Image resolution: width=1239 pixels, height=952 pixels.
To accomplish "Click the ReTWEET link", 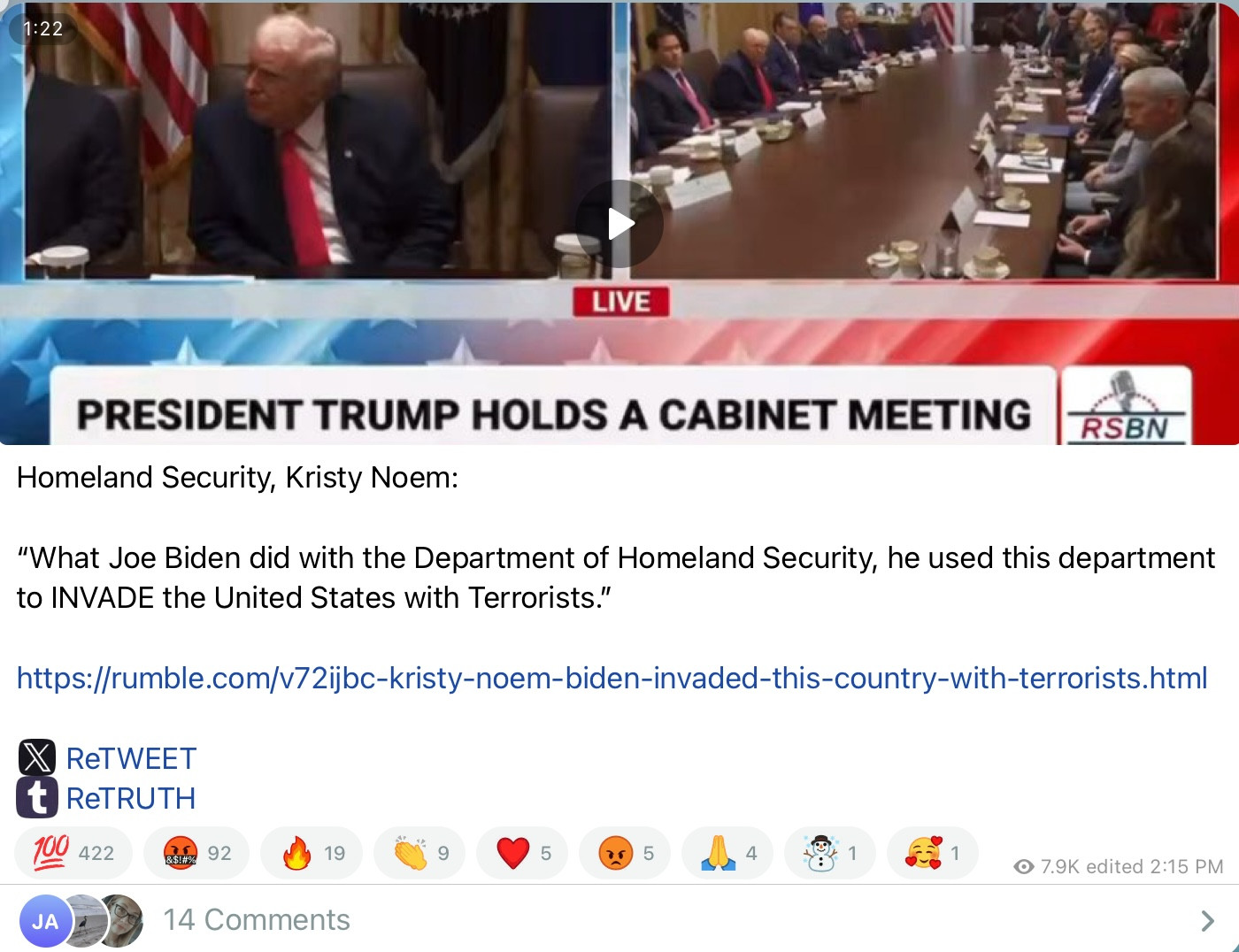I will [x=131, y=758].
